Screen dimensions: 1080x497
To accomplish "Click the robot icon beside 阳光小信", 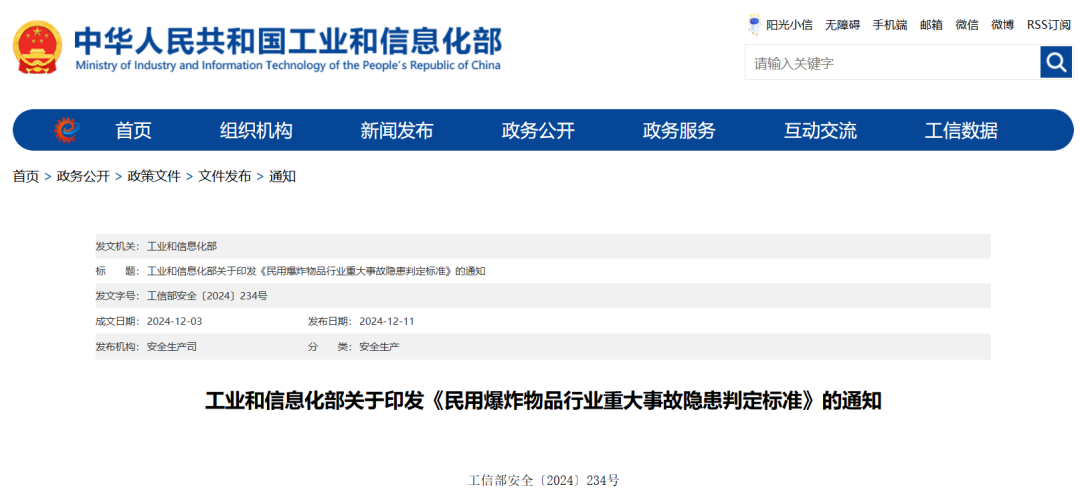I will (x=754, y=24).
